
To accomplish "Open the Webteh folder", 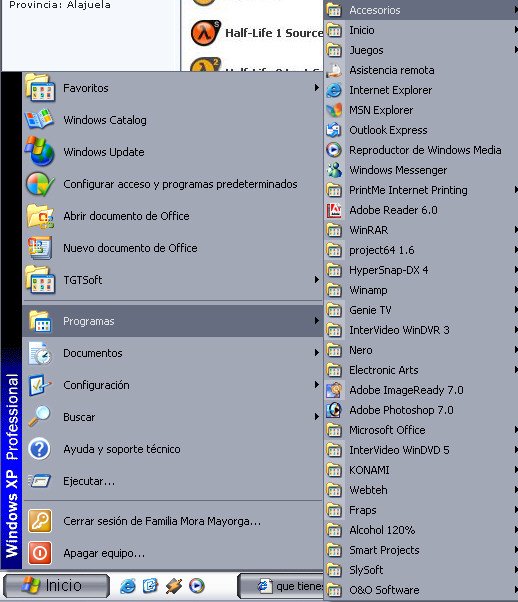I will coord(421,490).
